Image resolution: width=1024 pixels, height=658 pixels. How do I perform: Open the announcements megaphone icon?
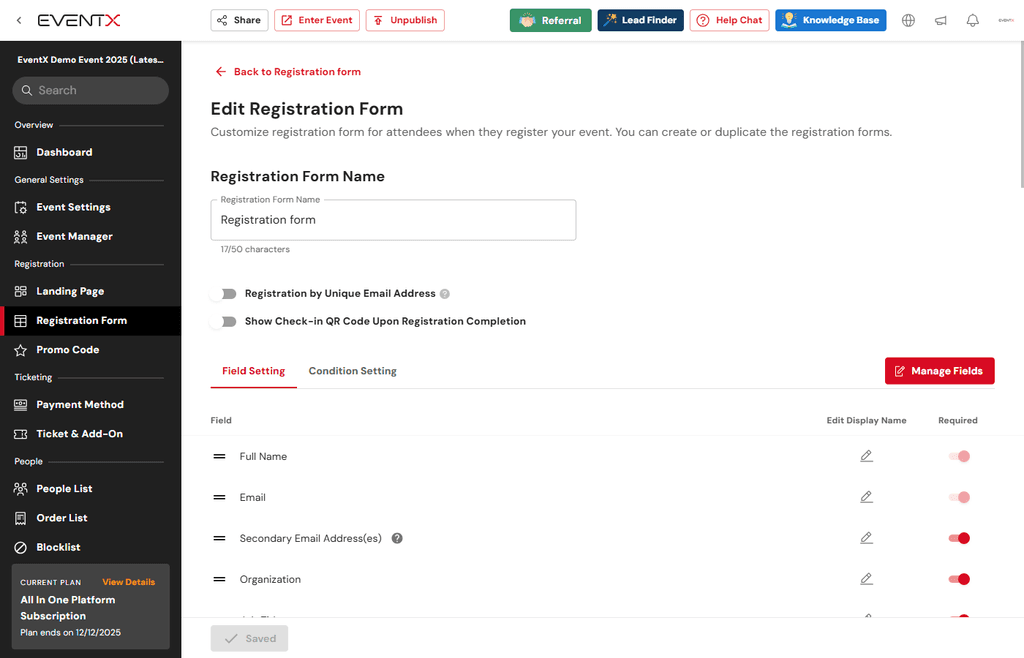tap(940, 19)
